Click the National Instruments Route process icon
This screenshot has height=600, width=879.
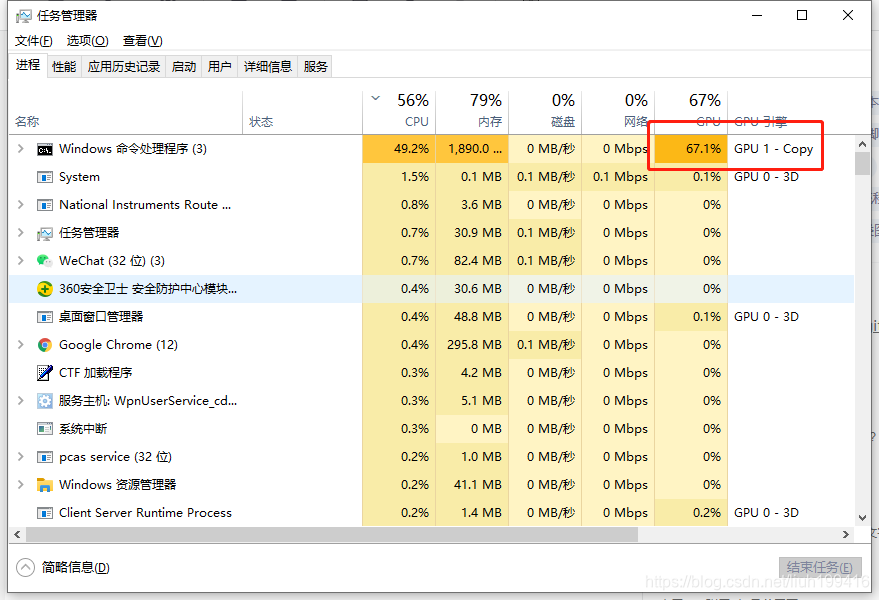[45, 205]
